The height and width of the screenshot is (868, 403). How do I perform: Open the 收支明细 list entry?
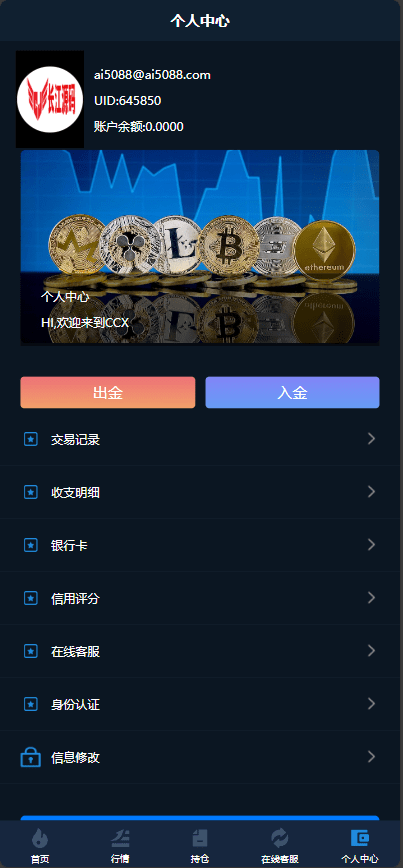[202, 492]
